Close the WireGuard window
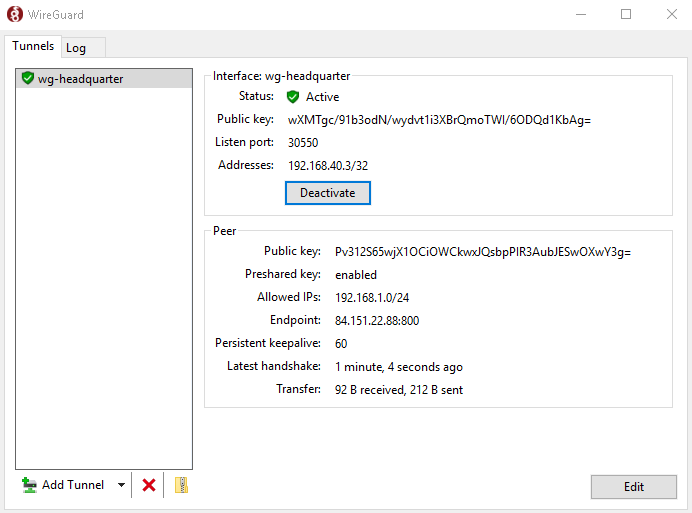The height and width of the screenshot is (513, 692). [x=672, y=14]
